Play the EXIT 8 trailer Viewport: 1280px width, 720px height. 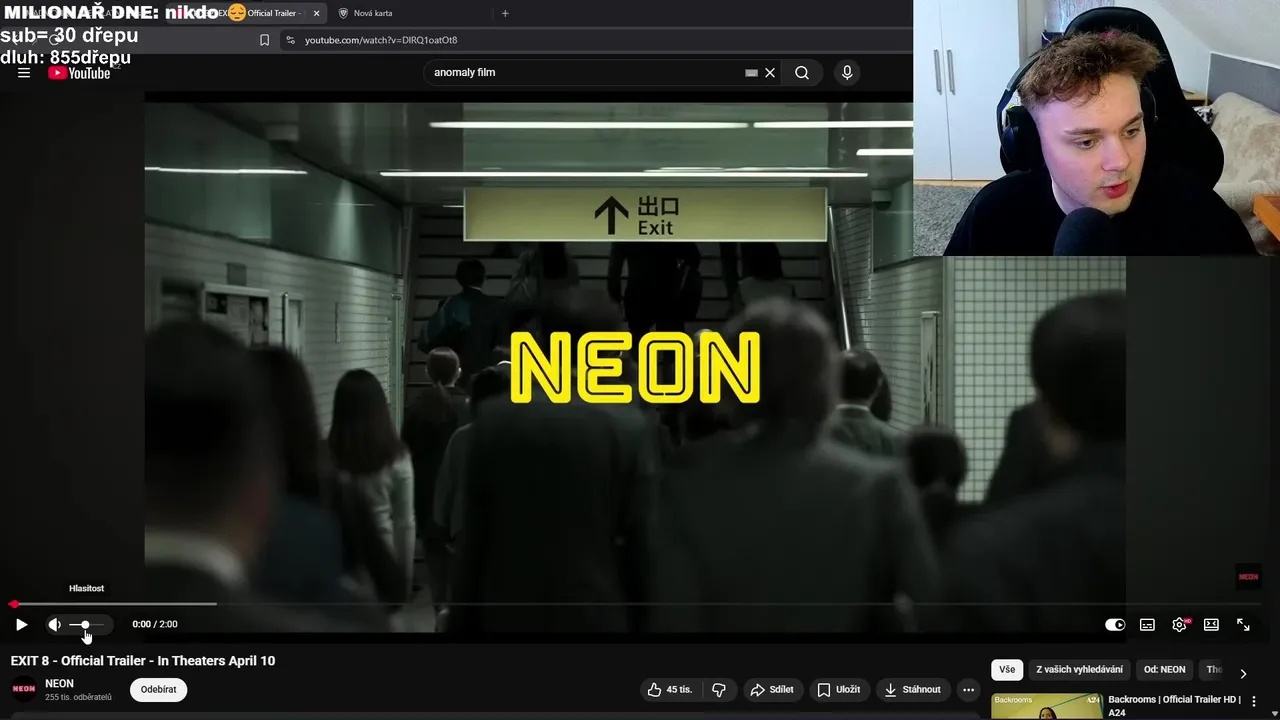click(x=21, y=624)
